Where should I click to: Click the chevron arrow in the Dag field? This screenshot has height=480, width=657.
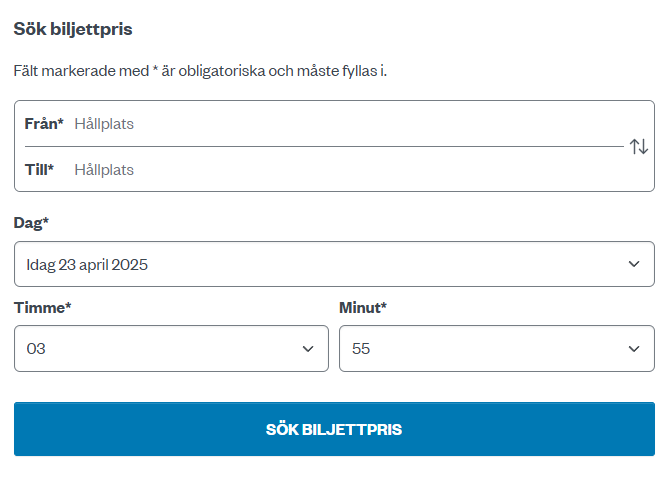(x=634, y=264)
